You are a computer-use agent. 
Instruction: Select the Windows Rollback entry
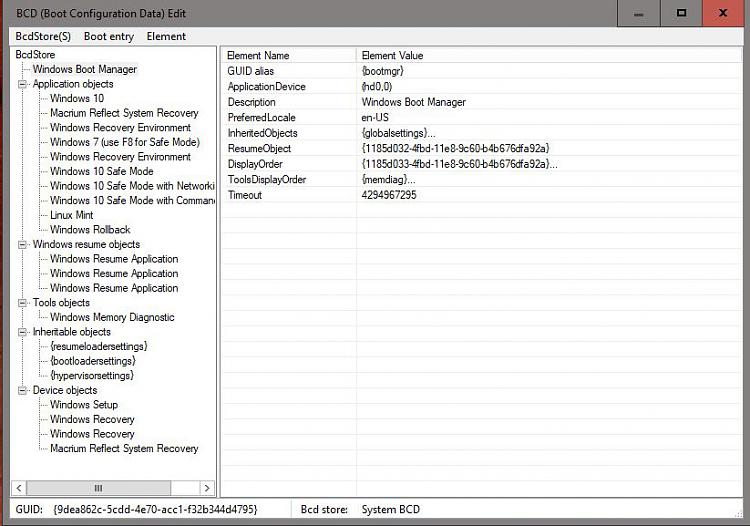[90, 230]
